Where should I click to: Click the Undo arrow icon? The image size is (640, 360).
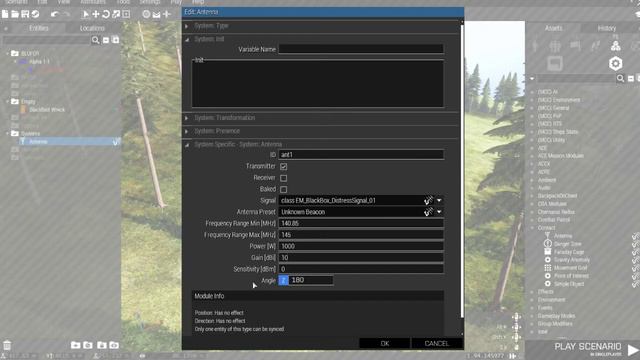pyautogui.click(x=55, y=14)
